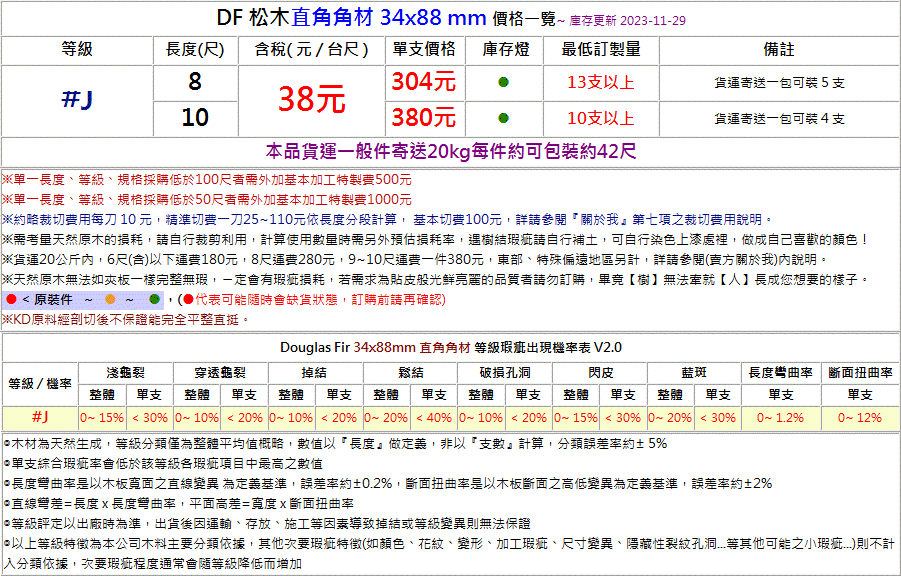Click the orange dot in the stock legend
Image resolution: width=901 pixels, height=576 pixels.
pos(110,299)
